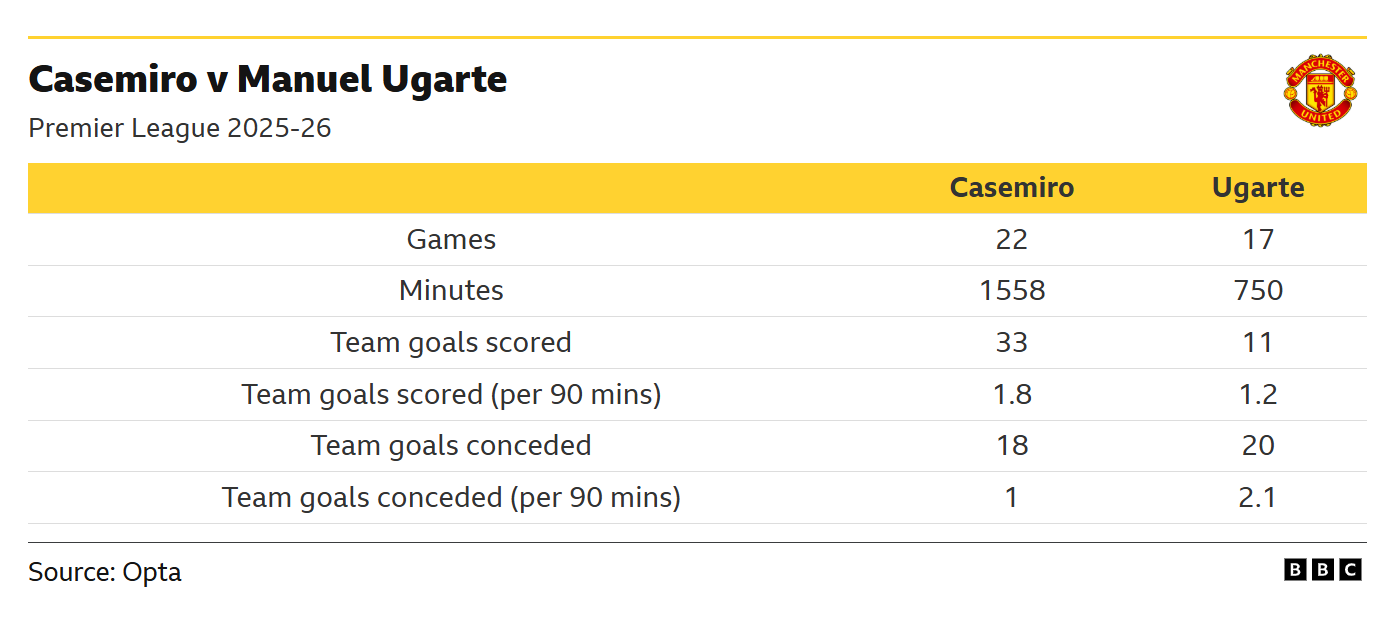Click the 'Casemiro v Manuel Ugarte' title
The width and height of the screenshot is (1395, 627).
pos(267,79)
